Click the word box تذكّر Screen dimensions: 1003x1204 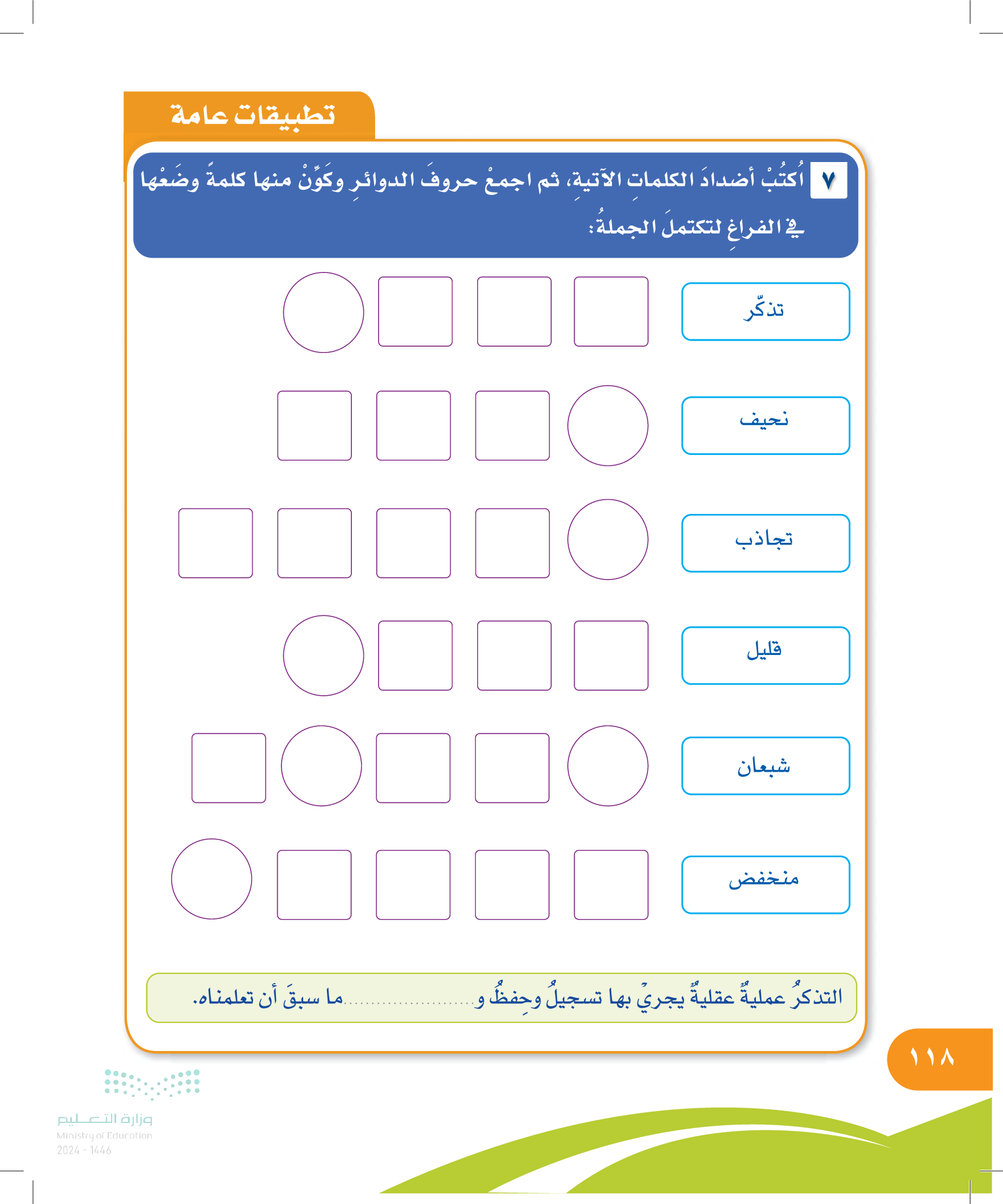point(765,311)
